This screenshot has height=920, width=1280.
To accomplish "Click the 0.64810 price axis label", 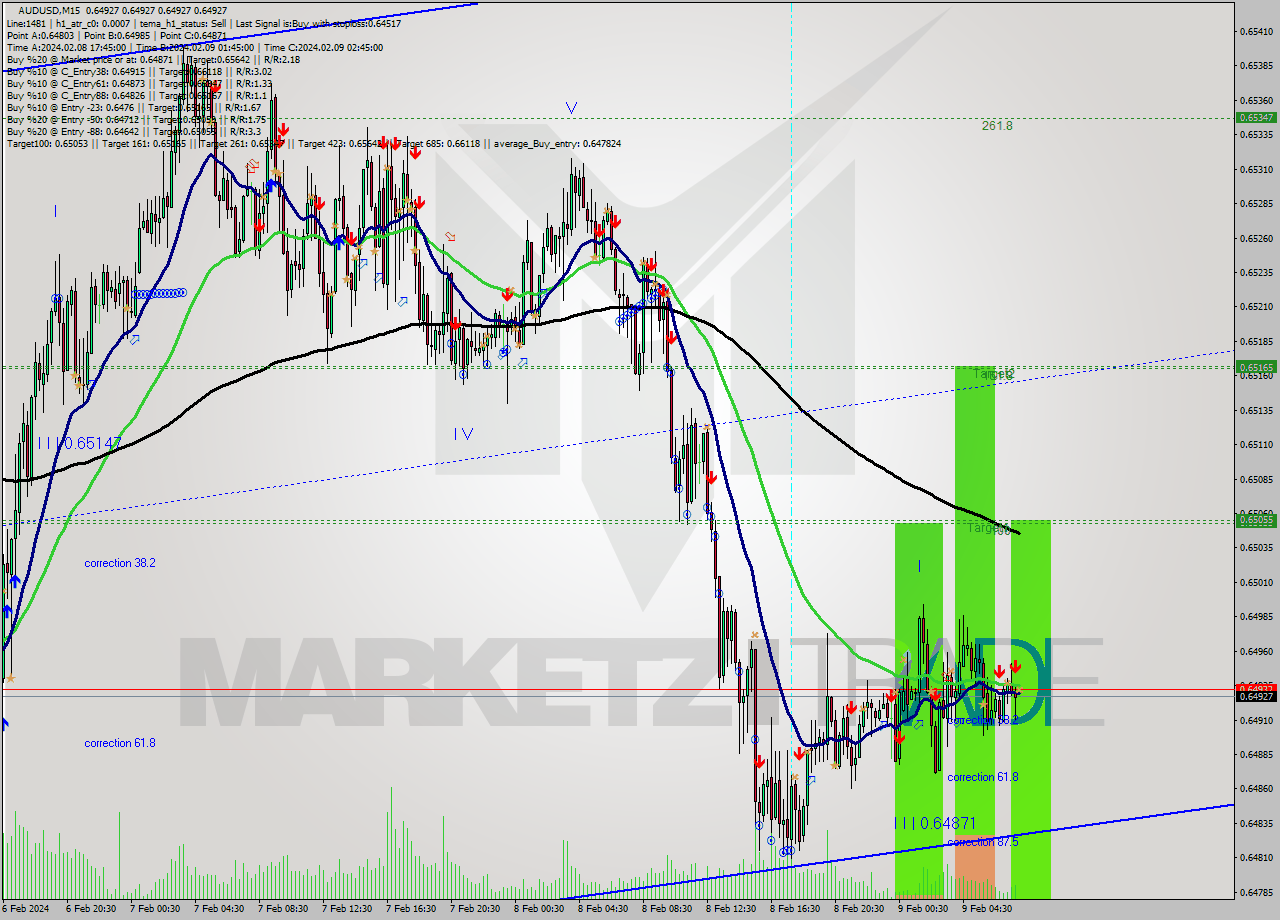I will click(x=1256, y=857).
